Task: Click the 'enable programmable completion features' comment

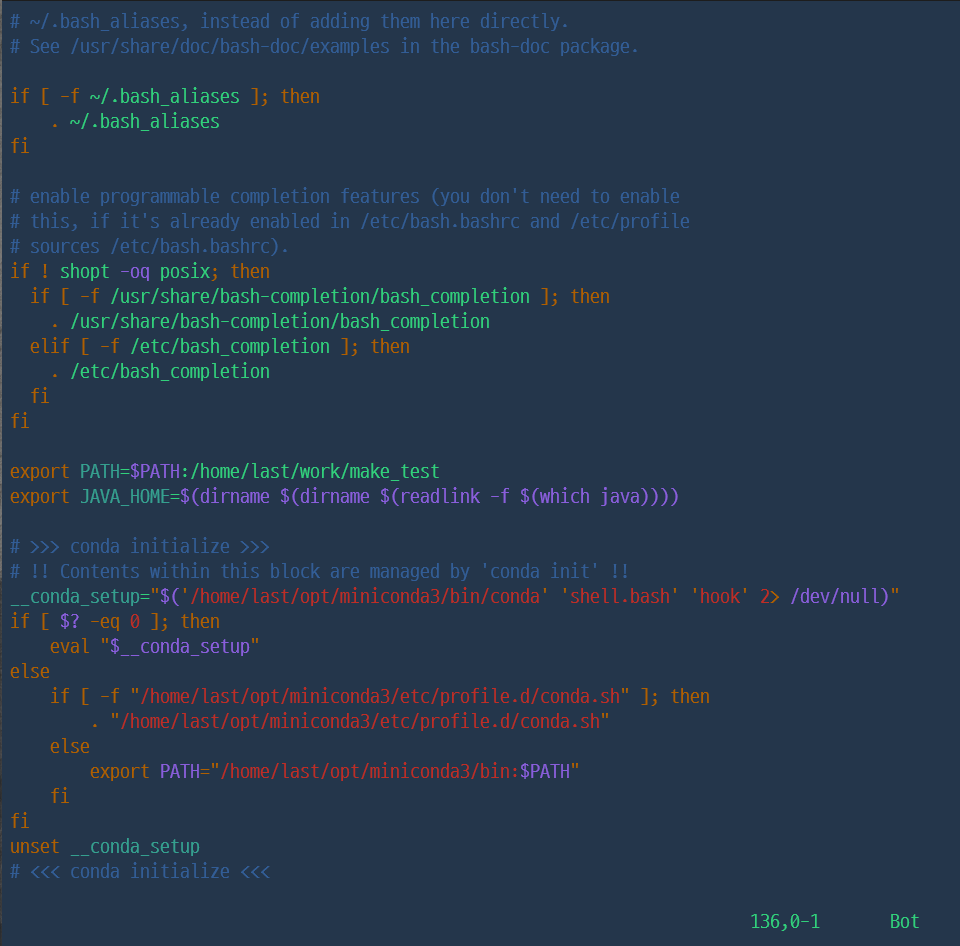Action: pyautogui.click(x=345, y=197)
